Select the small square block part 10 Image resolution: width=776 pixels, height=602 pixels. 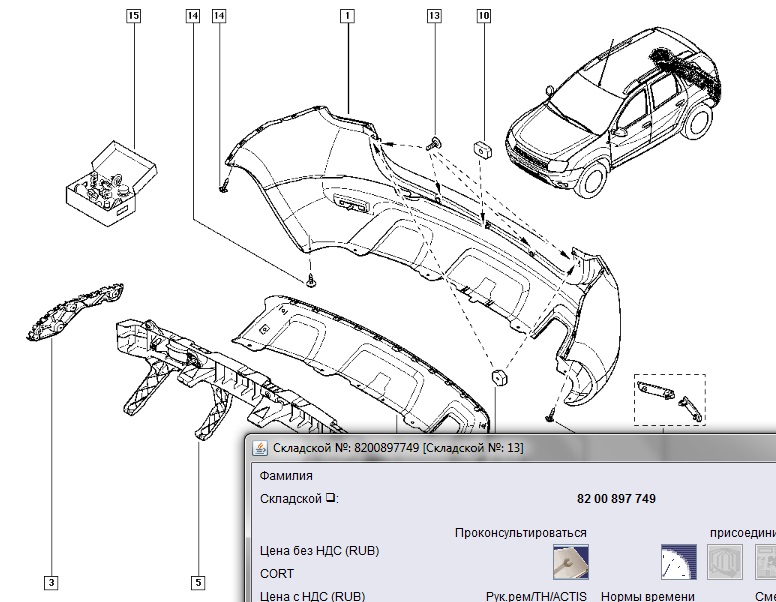click(482, 149)
